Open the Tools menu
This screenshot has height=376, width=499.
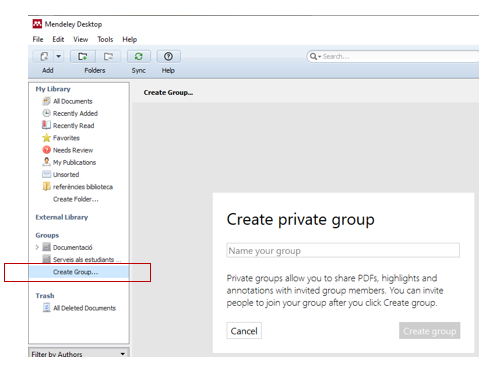click(105, 39)
